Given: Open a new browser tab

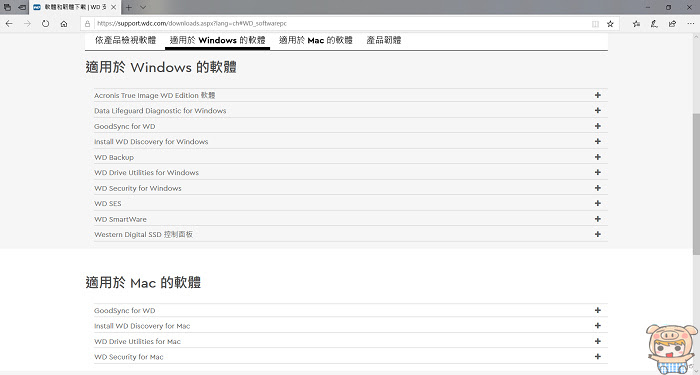Looking at the screenshot, I should 129,7.
